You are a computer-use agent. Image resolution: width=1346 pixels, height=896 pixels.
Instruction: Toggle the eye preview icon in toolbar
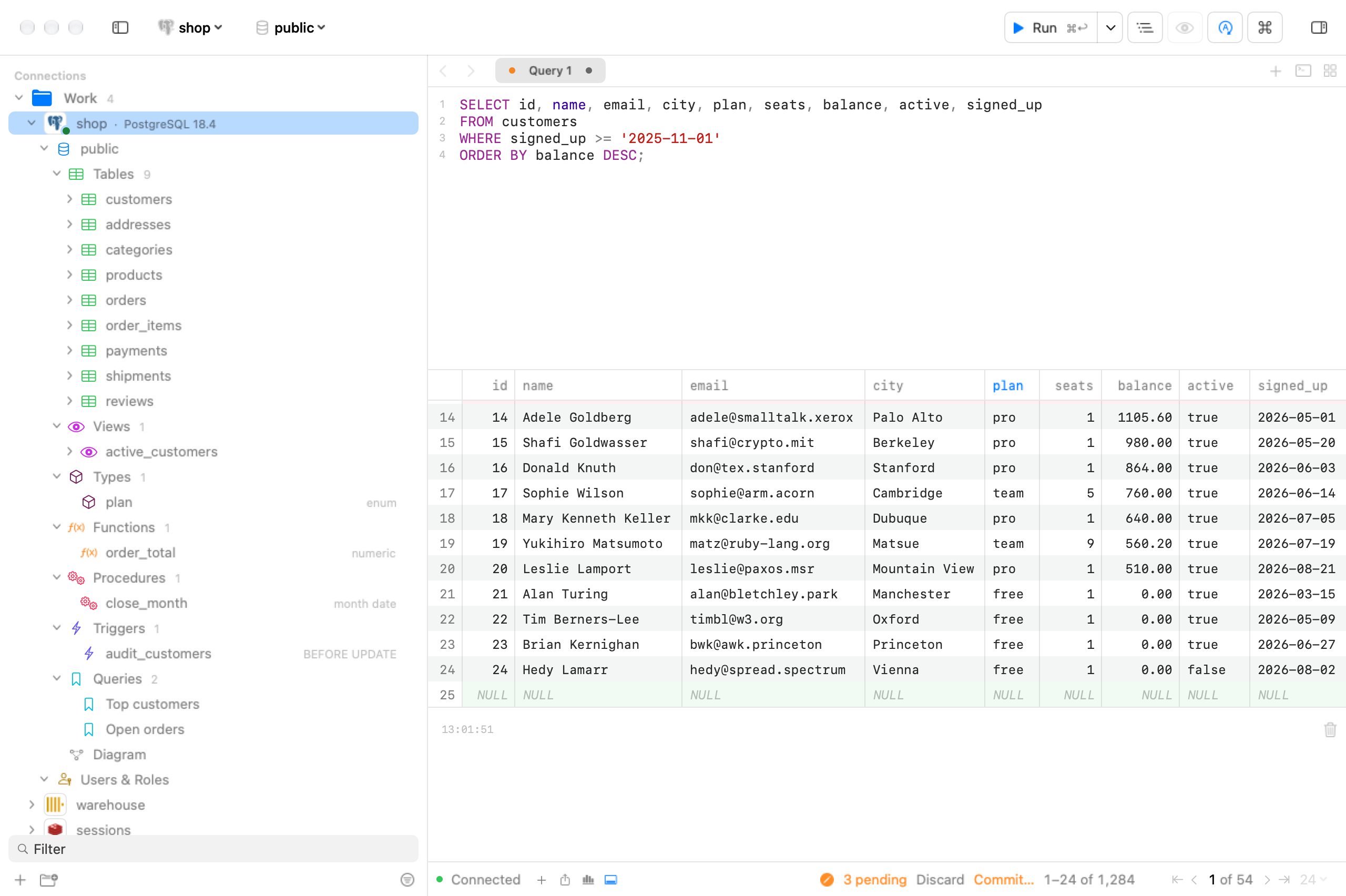tap(1185, 27)
